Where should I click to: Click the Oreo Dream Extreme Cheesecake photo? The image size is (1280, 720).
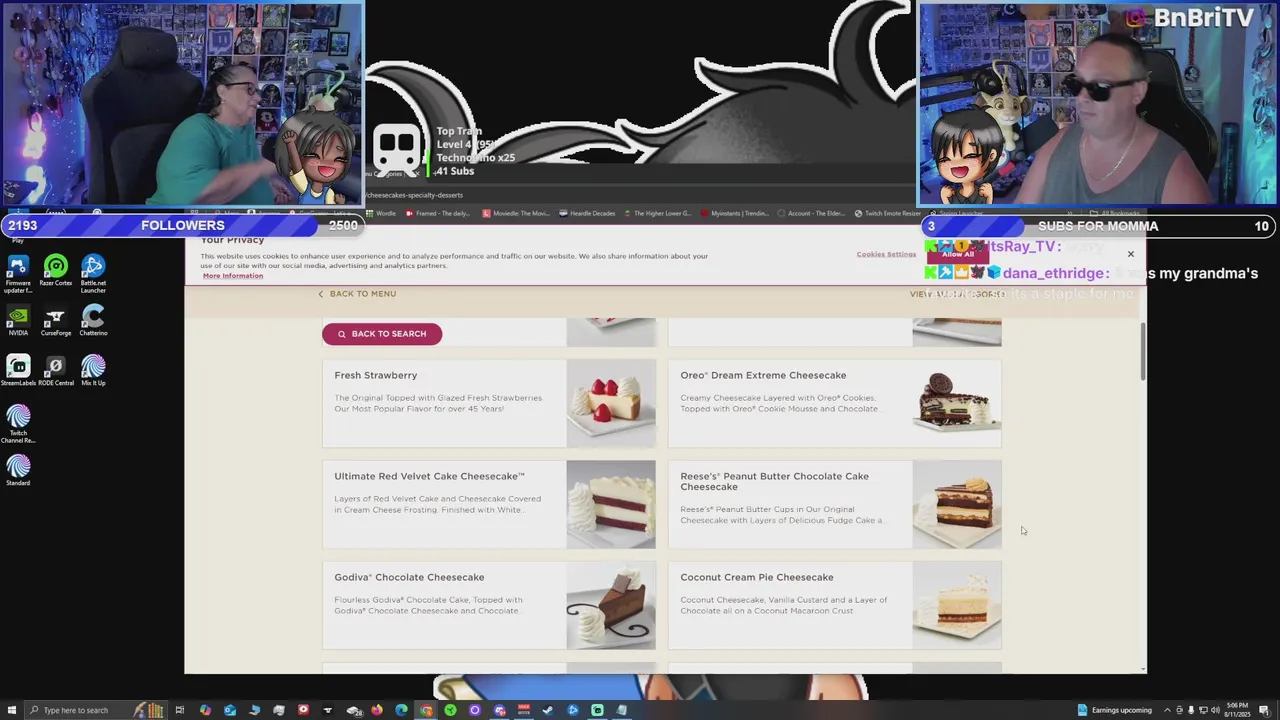(957, 404)
